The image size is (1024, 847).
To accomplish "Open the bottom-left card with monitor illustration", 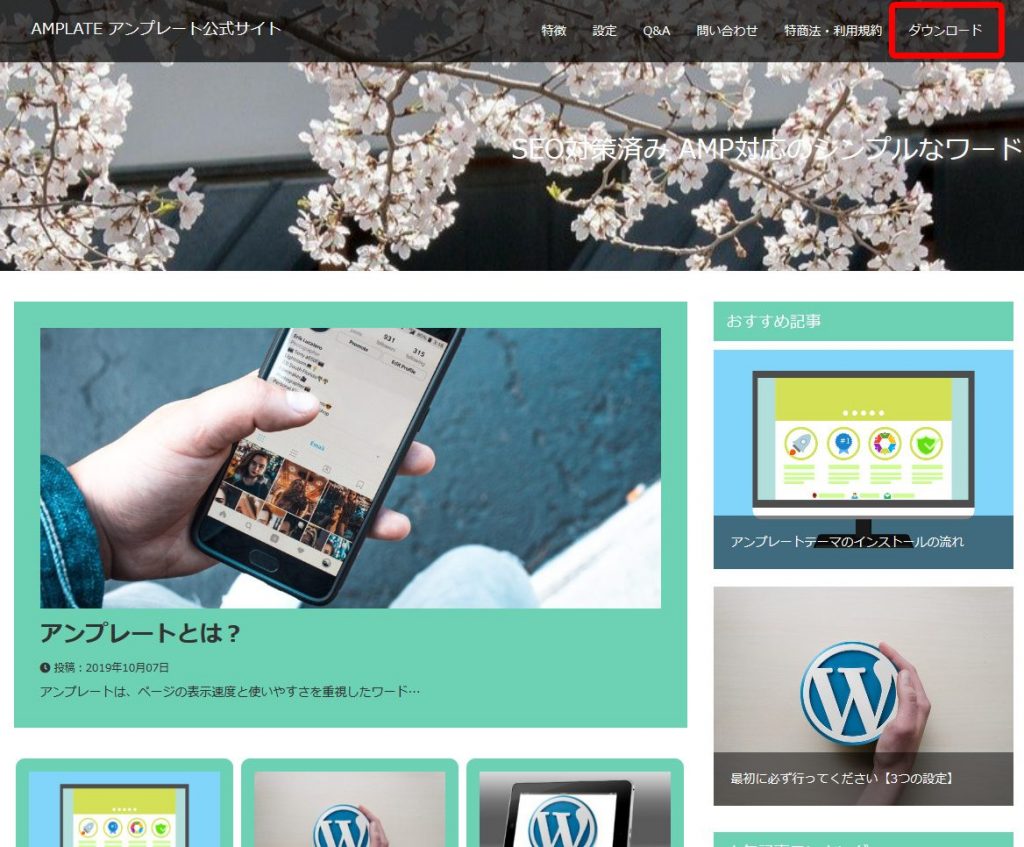I will tap(124, 810).
